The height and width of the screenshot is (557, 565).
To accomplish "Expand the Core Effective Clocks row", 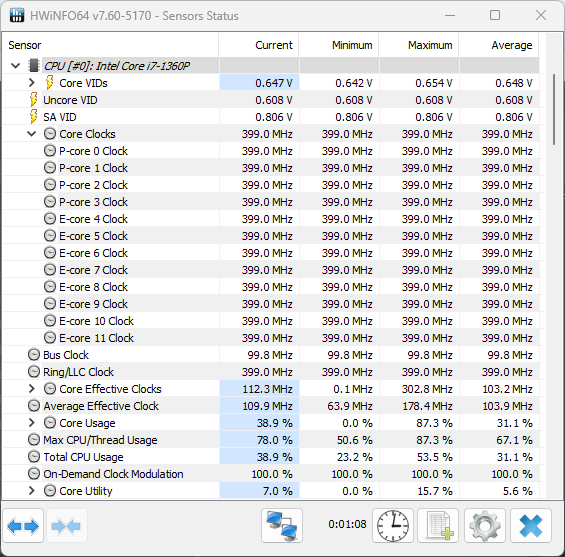I will pyautogui.click(x=32, y=389).
